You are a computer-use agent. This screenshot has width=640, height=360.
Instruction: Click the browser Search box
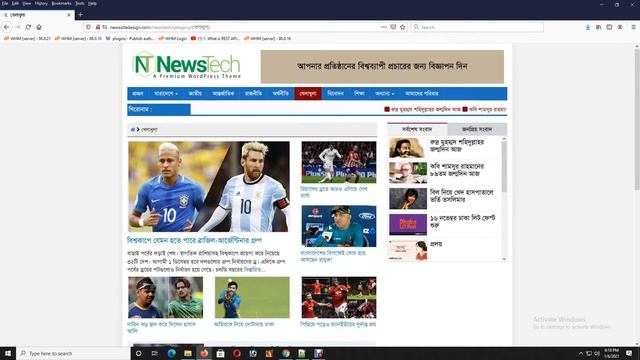(478, 27)
